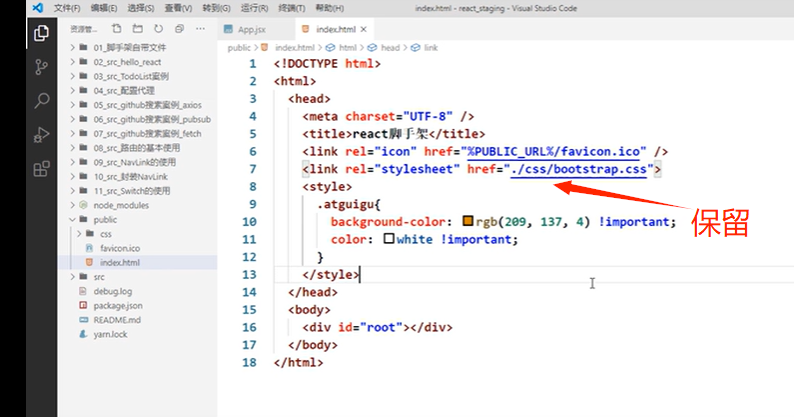Image resolution: width=794 pixels, height=417 pixels.
Task: Select the 06_src_github搜索案例_pubsub folder
Action: pos(138,119)
